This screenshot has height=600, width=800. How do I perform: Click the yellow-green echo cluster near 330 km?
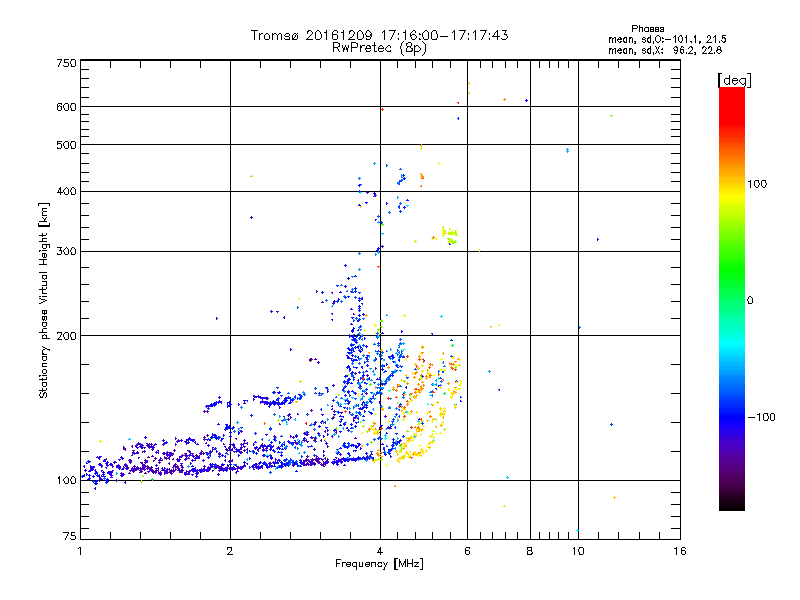coord(450,236)
